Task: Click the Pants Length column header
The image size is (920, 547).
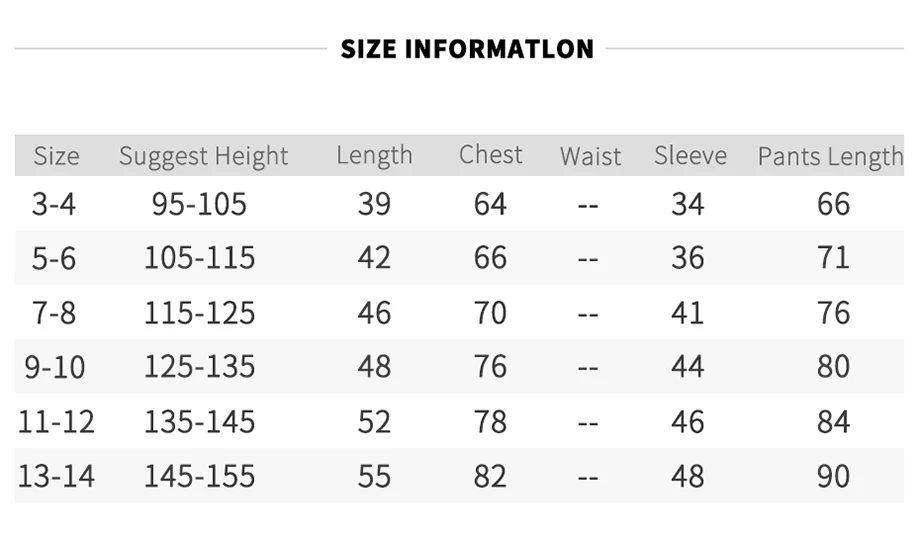Action: click(830, 157)
